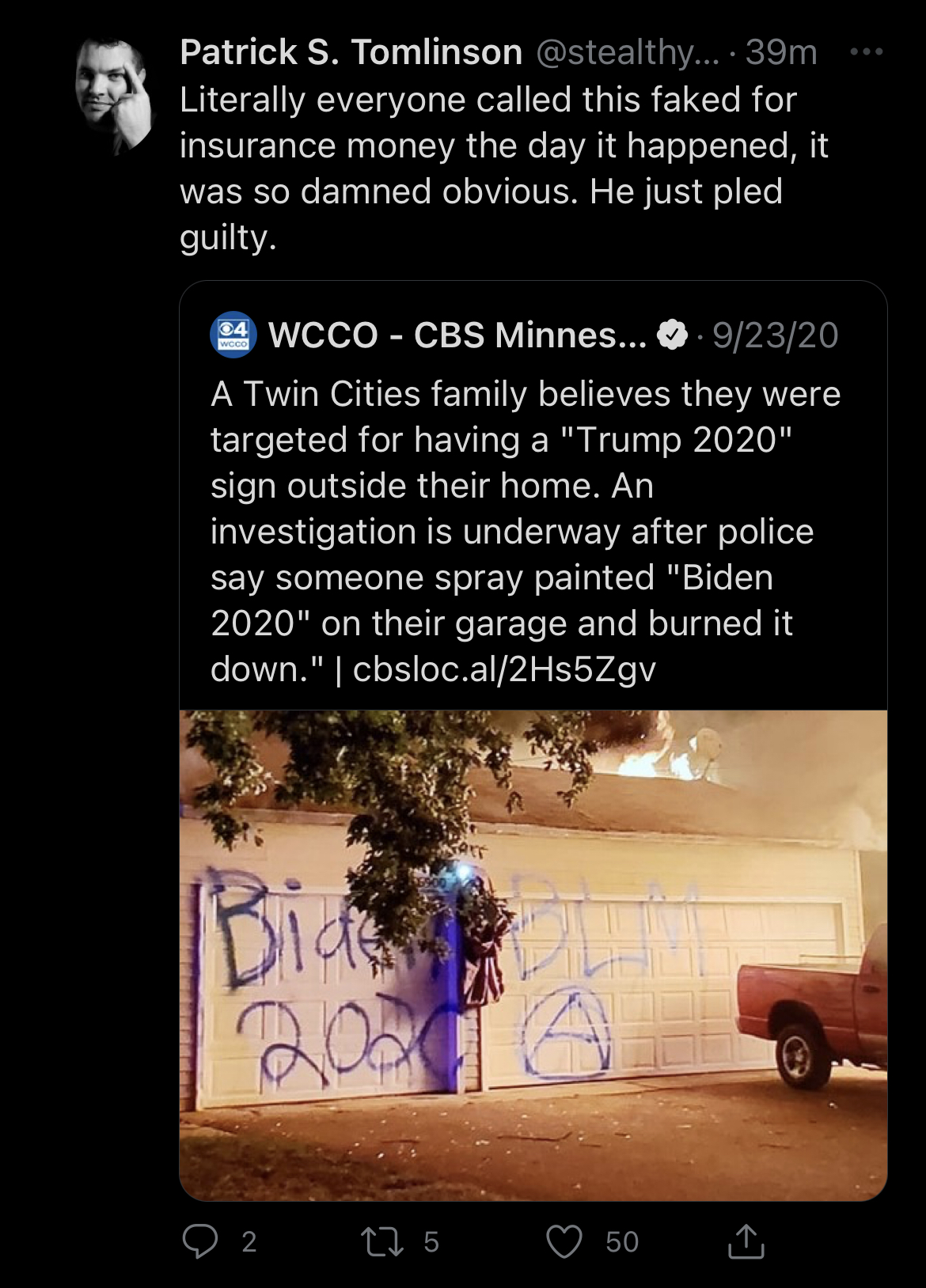Retweet using the retweet arrows icon
Image resolution: width=926 pixels, height=1288 pixels.
pyautogui.click(x=382, y=1241)
